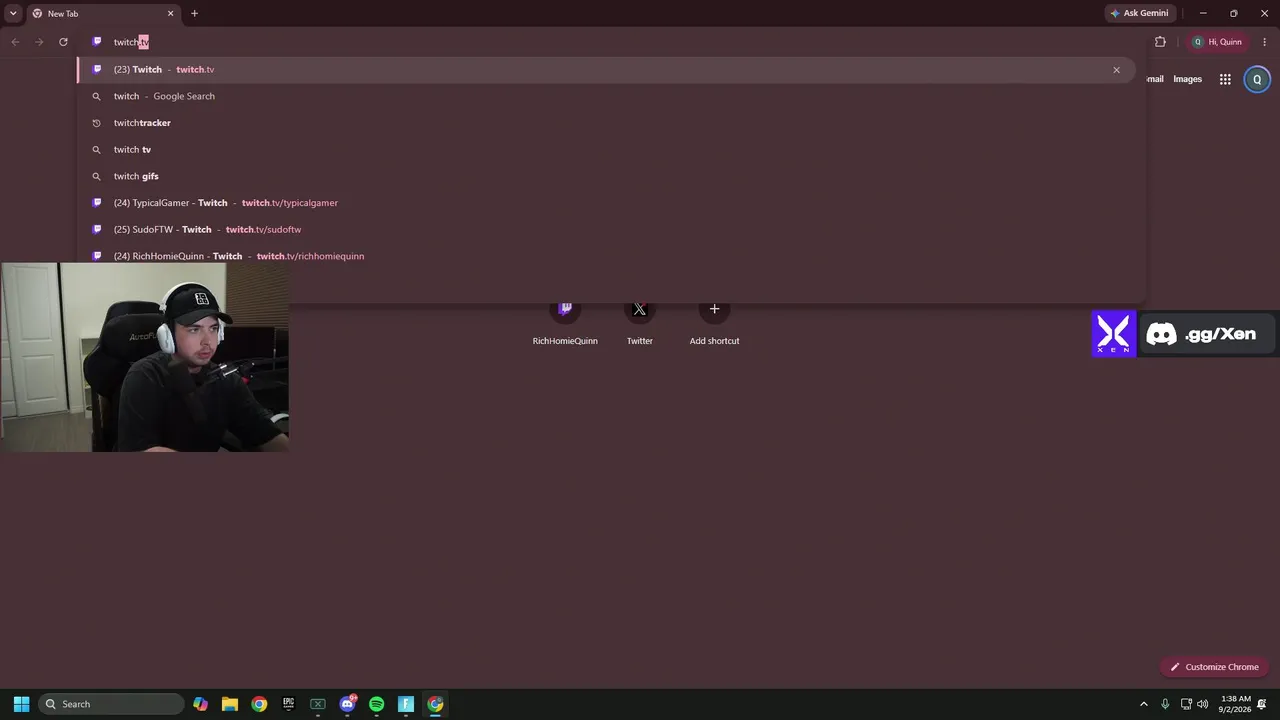Go forward with the forward arrow
1280x720 pixels.
tap(39, 42)
